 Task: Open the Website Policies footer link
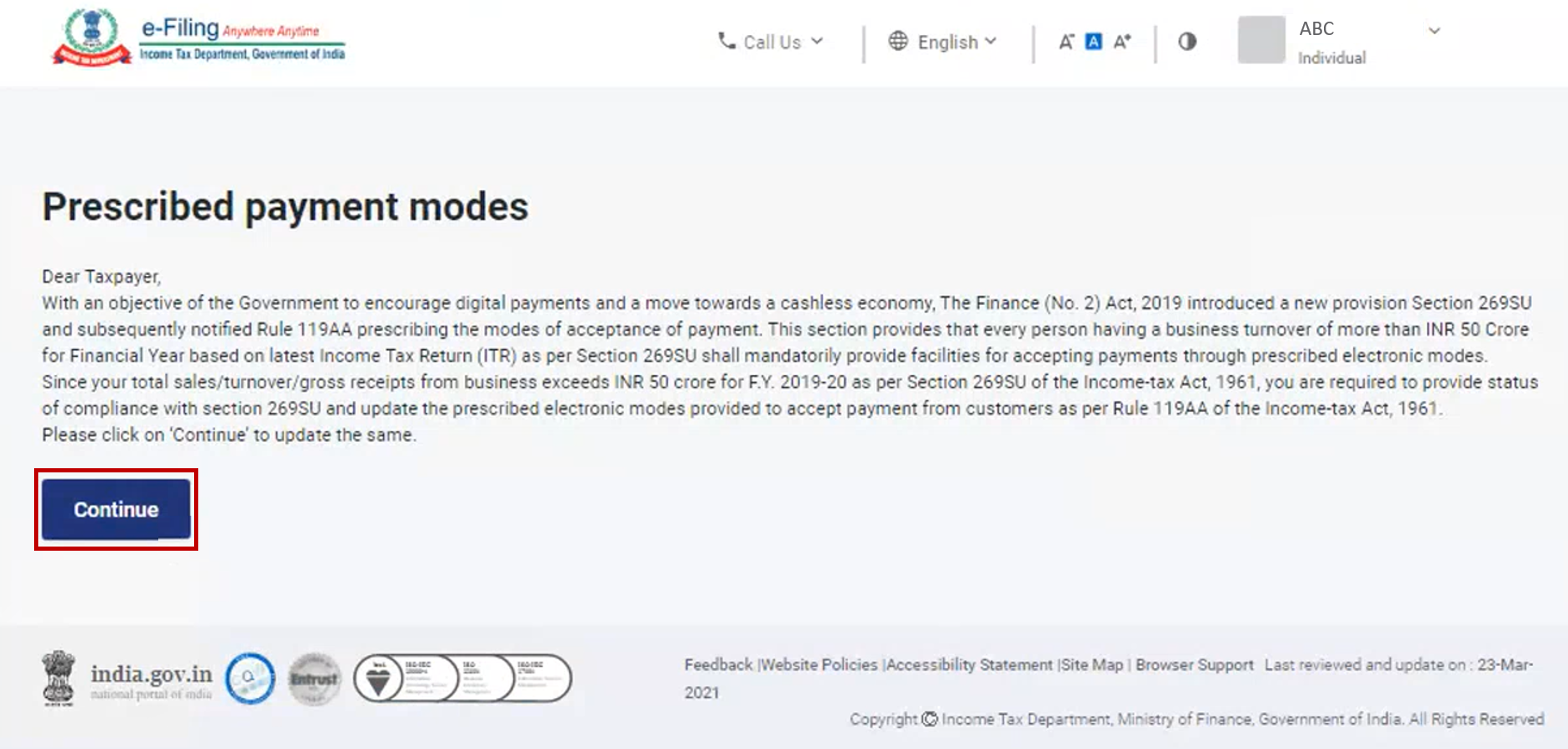click(820, 665)
